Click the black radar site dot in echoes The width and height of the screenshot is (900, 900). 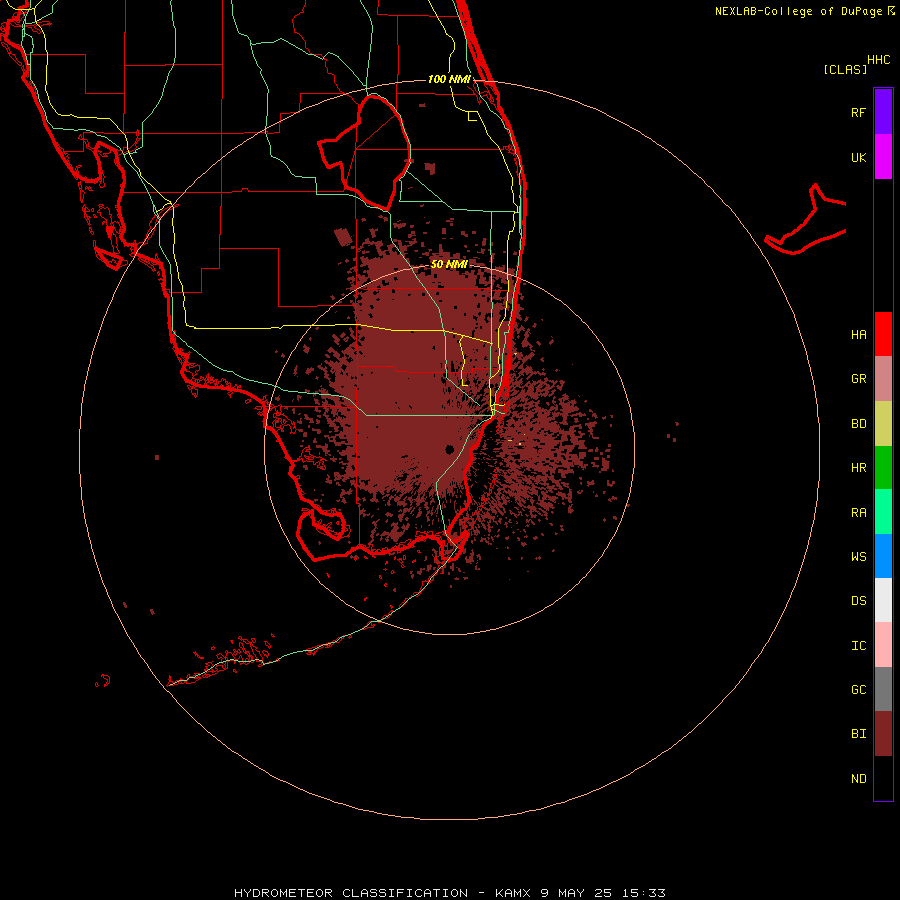(x=449, y=449)
